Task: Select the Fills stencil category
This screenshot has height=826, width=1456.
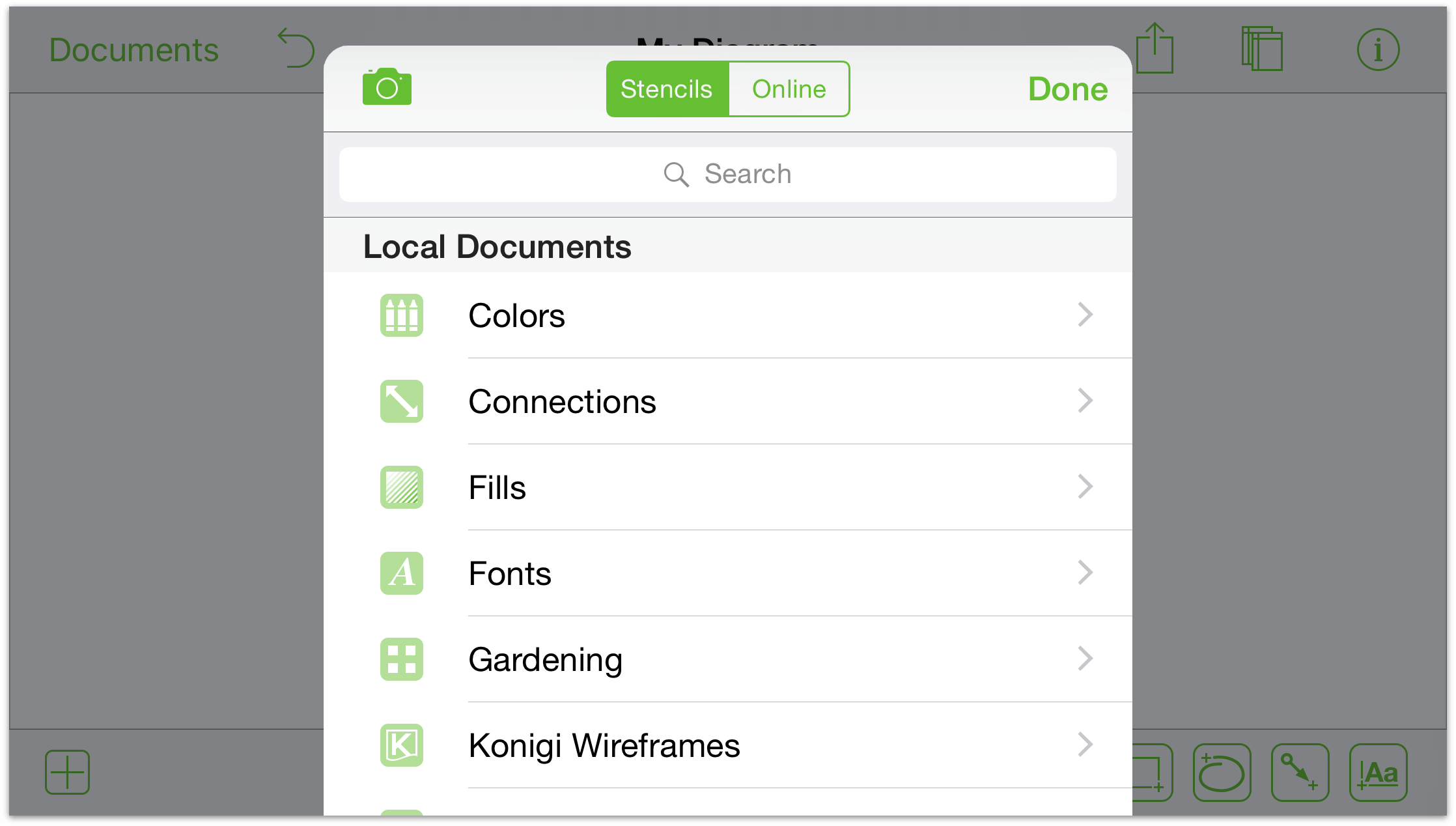Action: coord(728,487)
